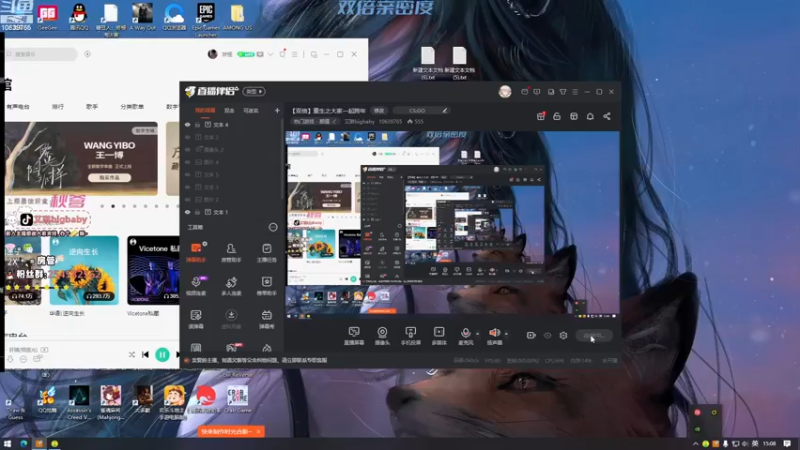Open the menu icon in streaming app title bar
Image resolution: width=800 pixels, height=450 pixels.
click(575, 92)
